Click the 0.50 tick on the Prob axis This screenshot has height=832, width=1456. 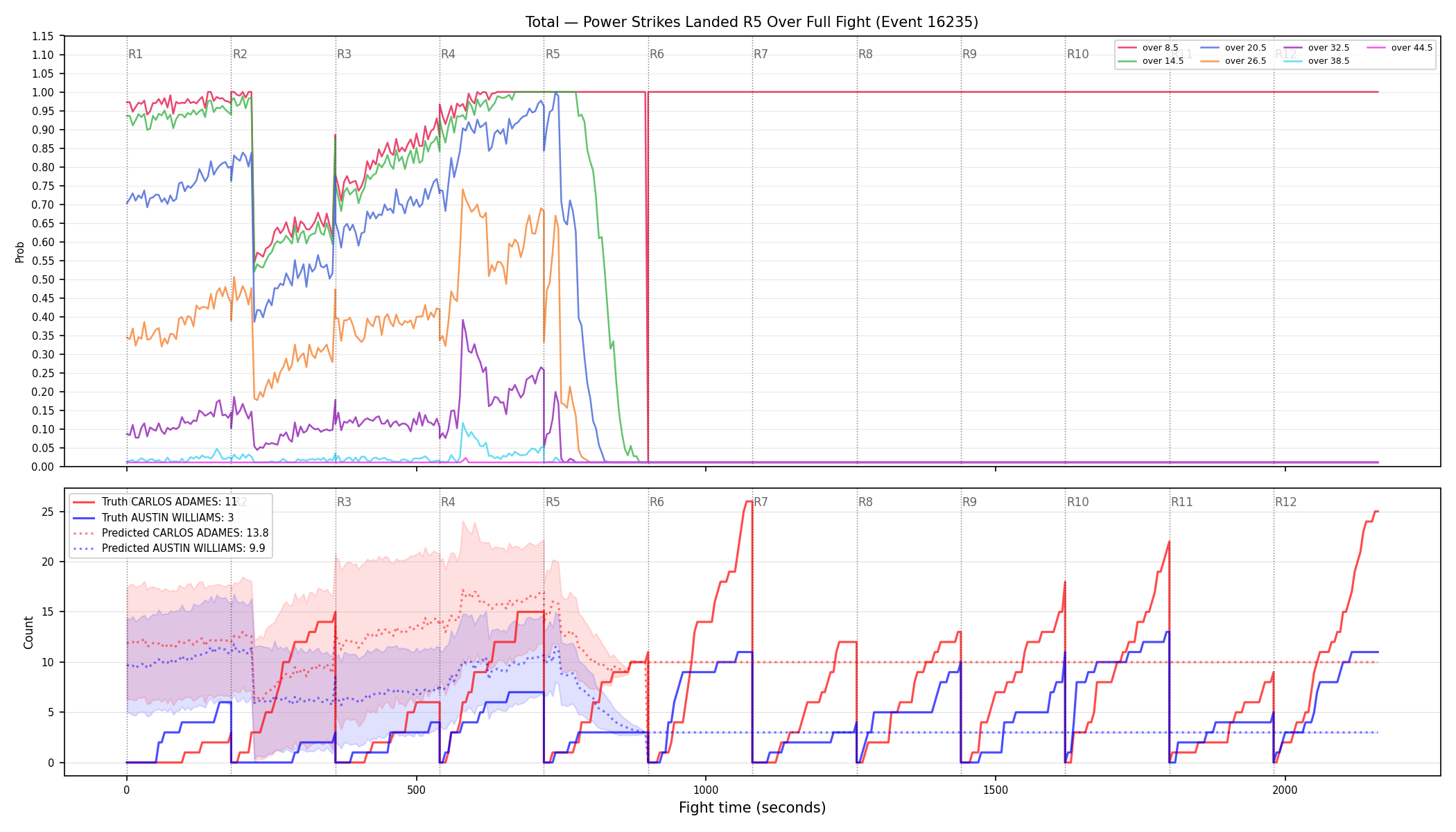[x=43, y=279]
